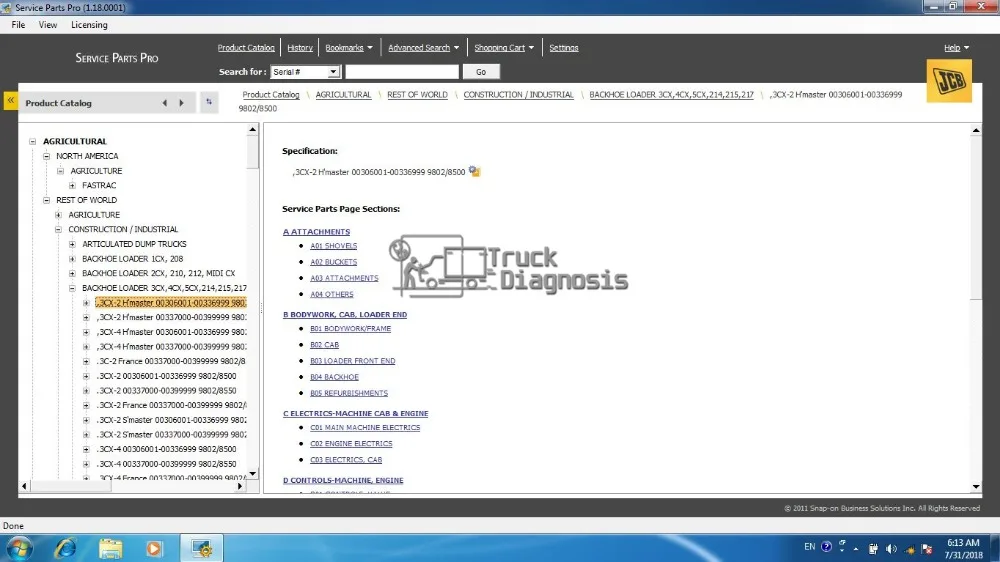
Task: Click the volume icon in system tray
Action: [892, 549]
